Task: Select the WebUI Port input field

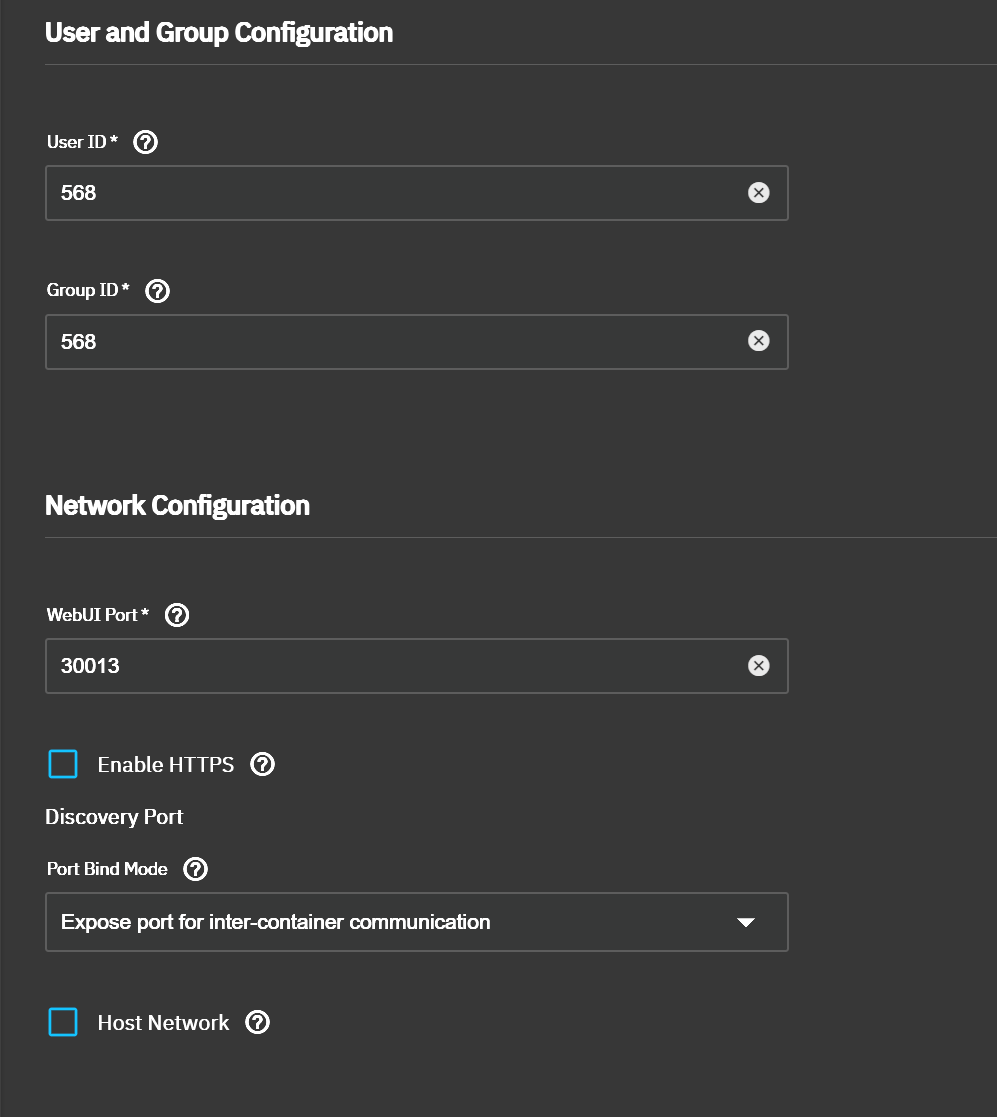Action: (390, 666)
